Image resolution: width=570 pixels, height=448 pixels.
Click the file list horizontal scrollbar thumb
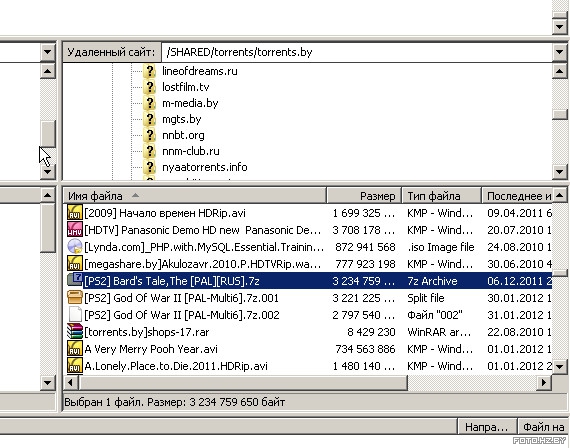[x=243, y=382]
